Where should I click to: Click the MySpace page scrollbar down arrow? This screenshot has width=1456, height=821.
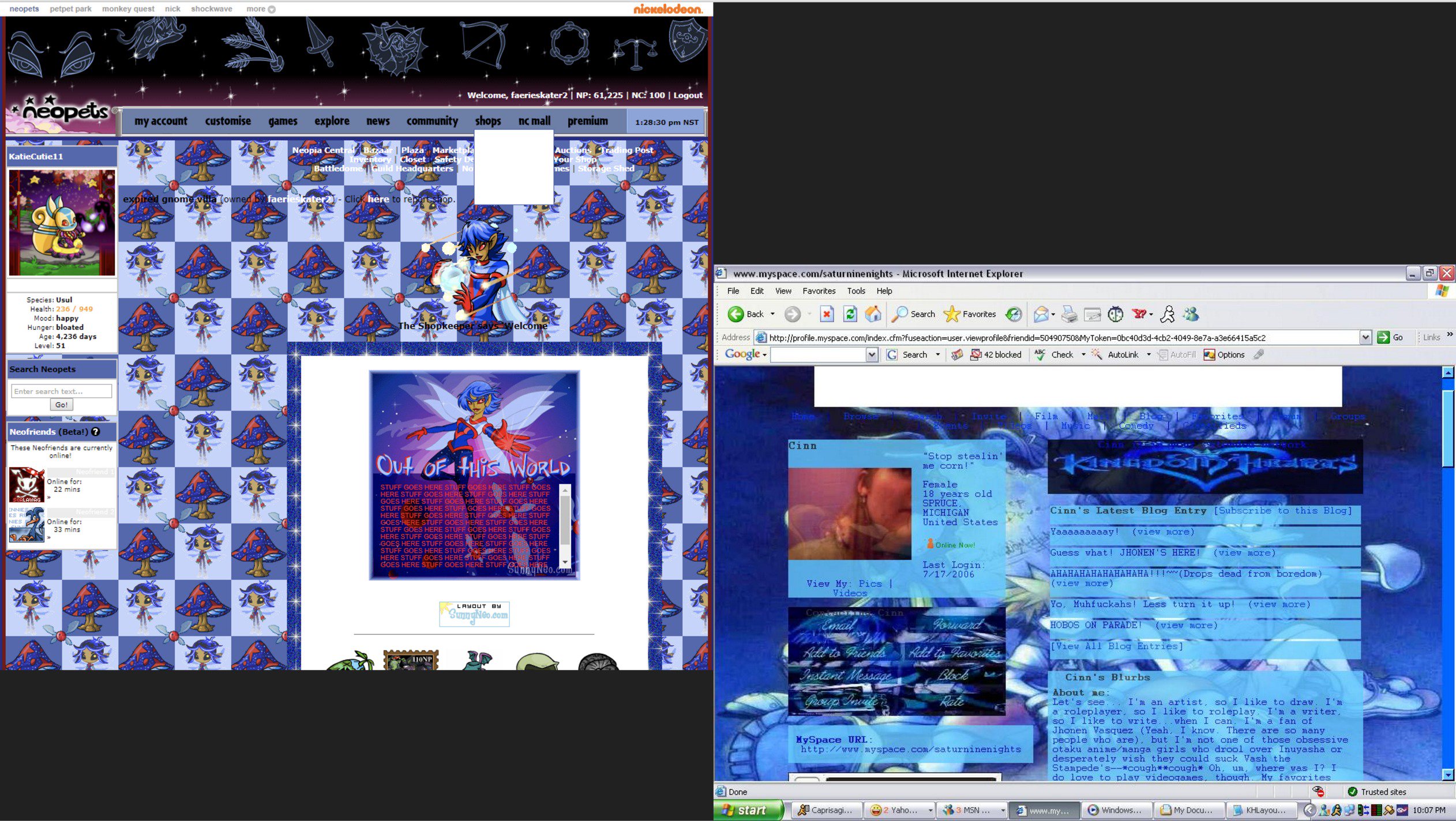pos(1448,774)
